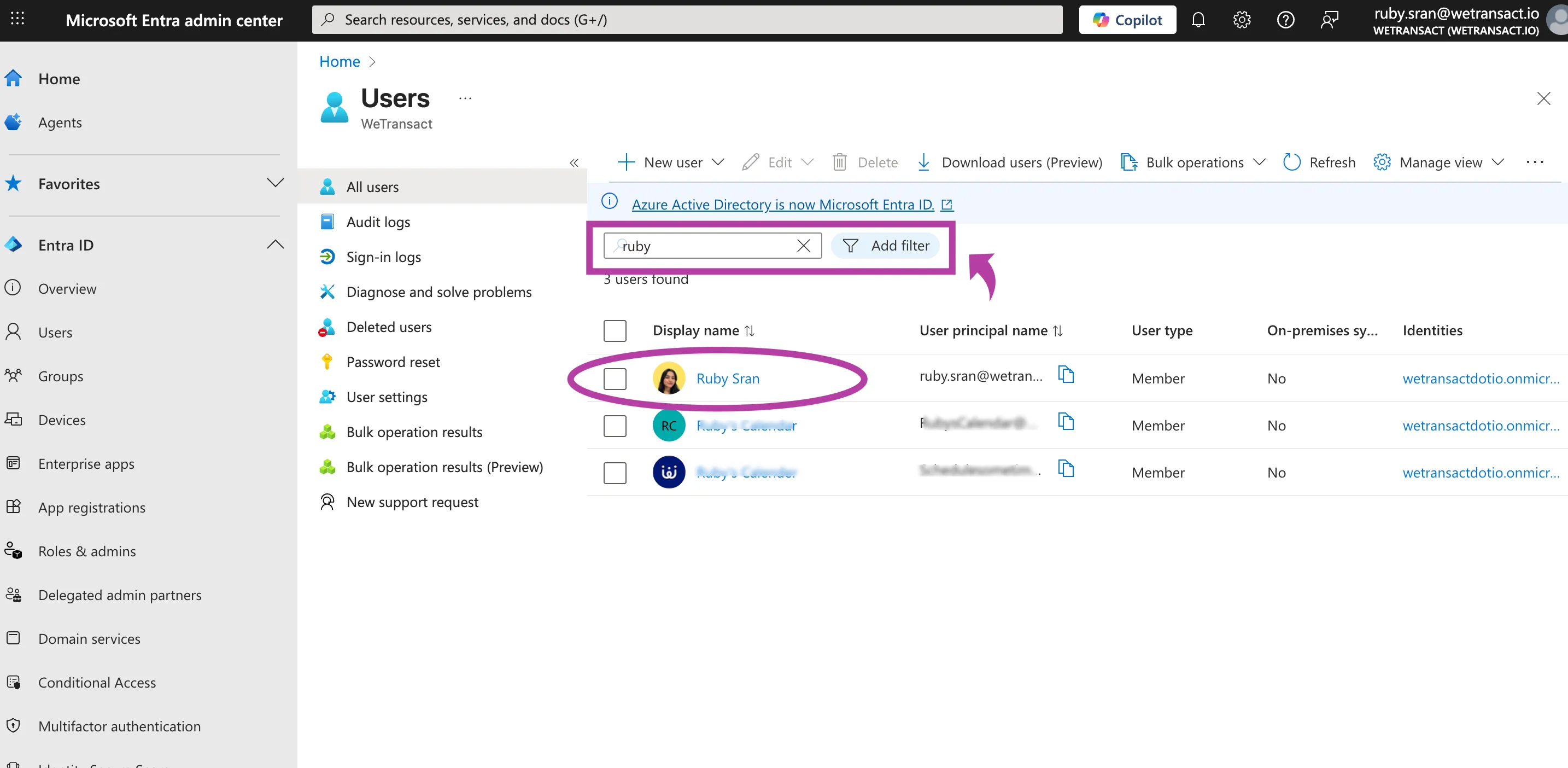The height and width of the screenshot is (768, 1568).
Task: Check the RC avatar row checkbox
Action: pos(615,426)
